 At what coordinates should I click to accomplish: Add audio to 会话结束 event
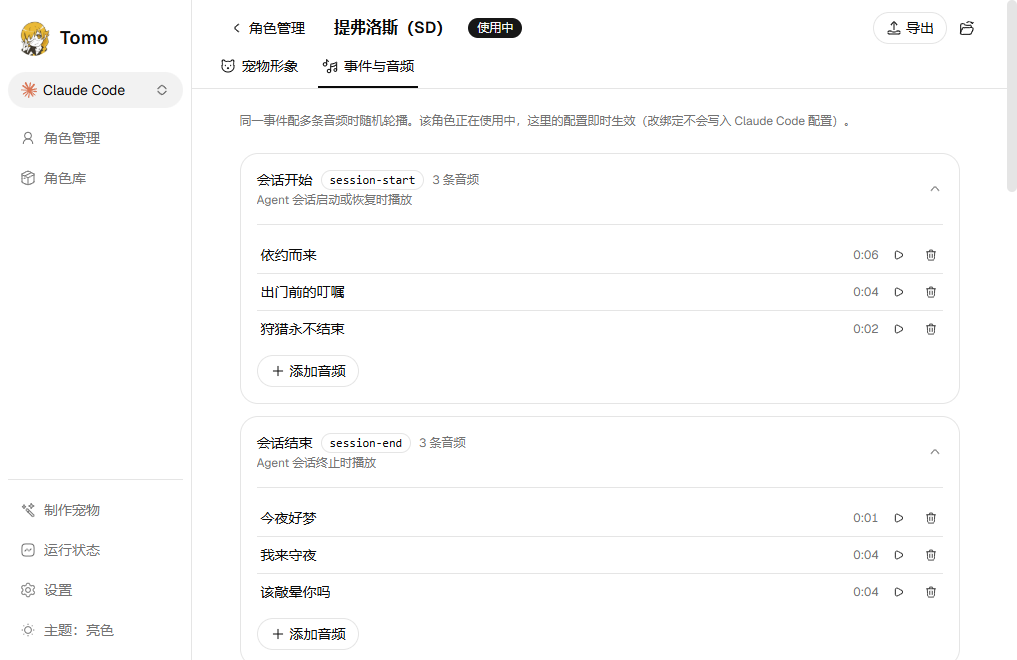[308, 634]
